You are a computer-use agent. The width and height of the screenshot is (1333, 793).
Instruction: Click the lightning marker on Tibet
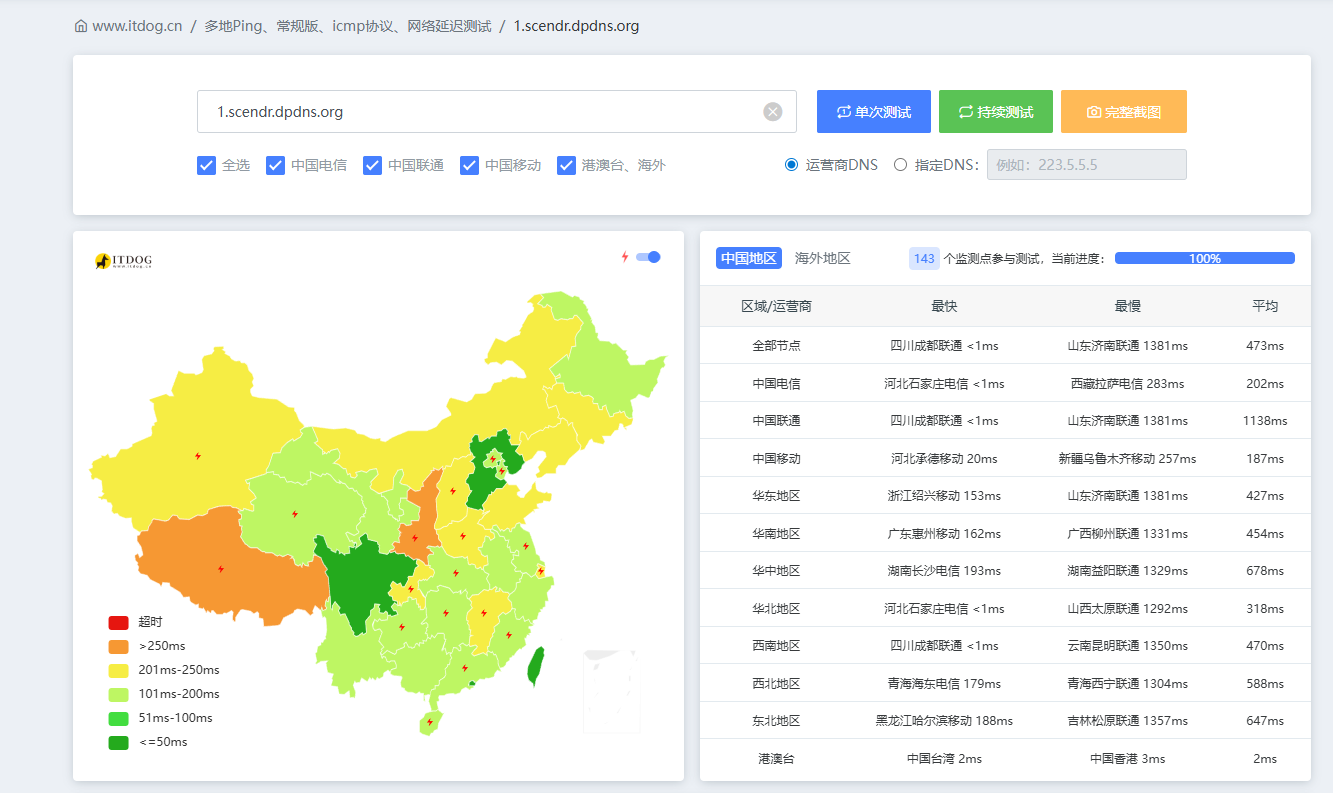pyautogui.click(x=221, y=569)
